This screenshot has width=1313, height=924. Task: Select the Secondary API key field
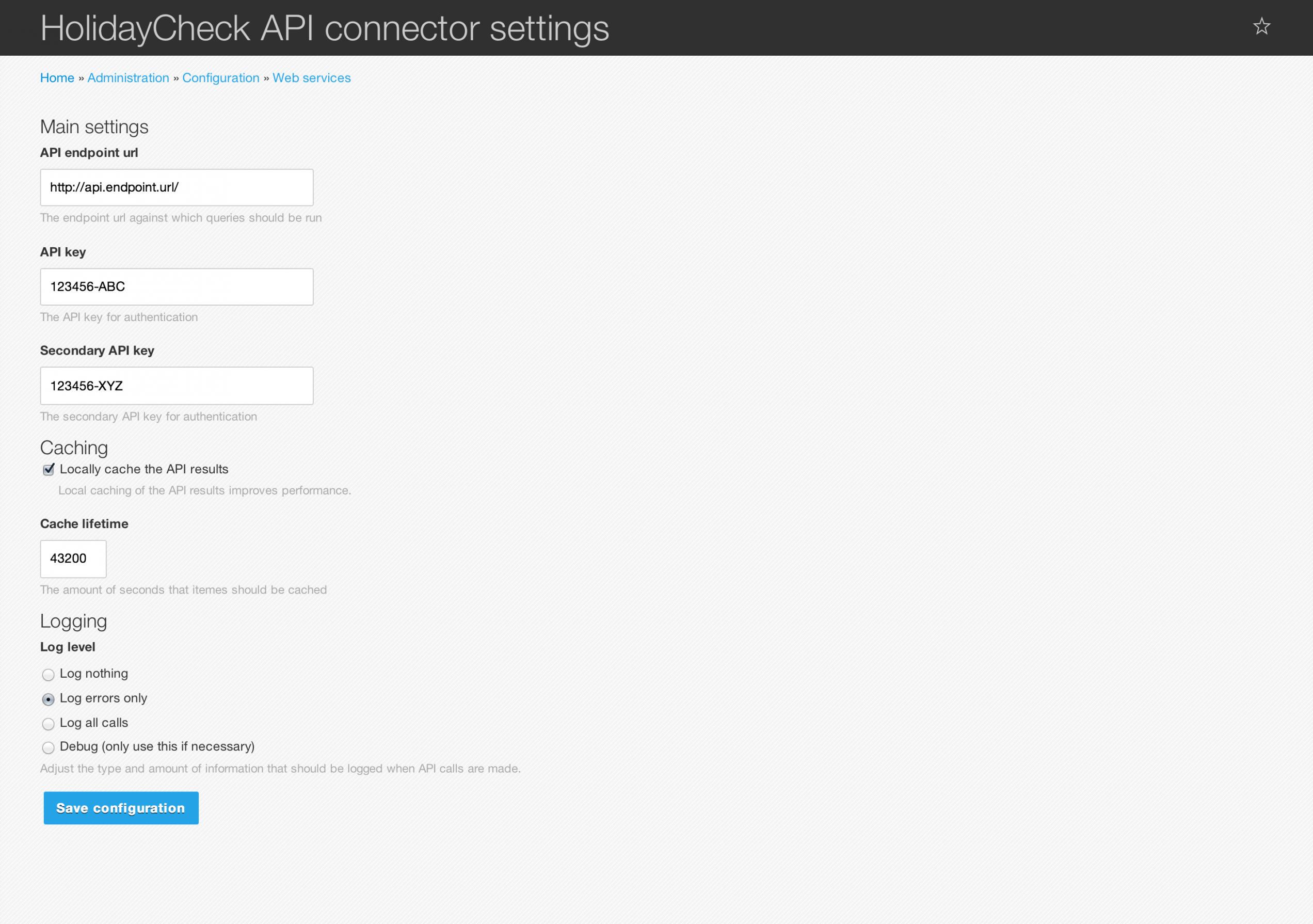point(177,386)
